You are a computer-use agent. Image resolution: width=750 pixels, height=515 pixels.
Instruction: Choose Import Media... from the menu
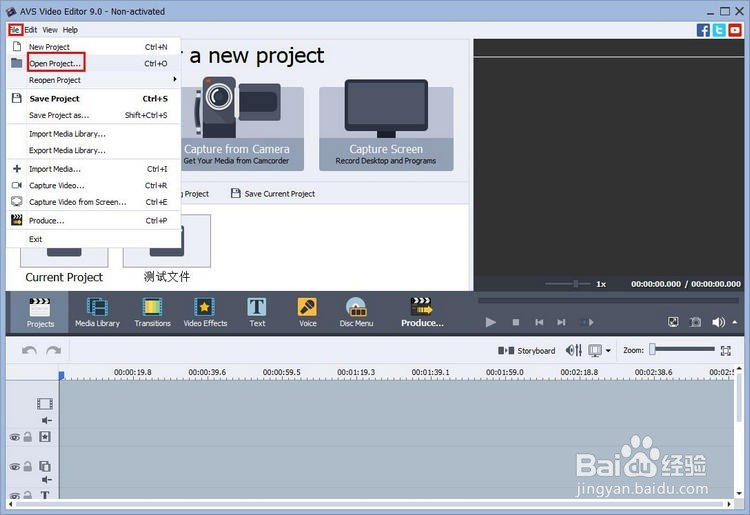[94, 169]
